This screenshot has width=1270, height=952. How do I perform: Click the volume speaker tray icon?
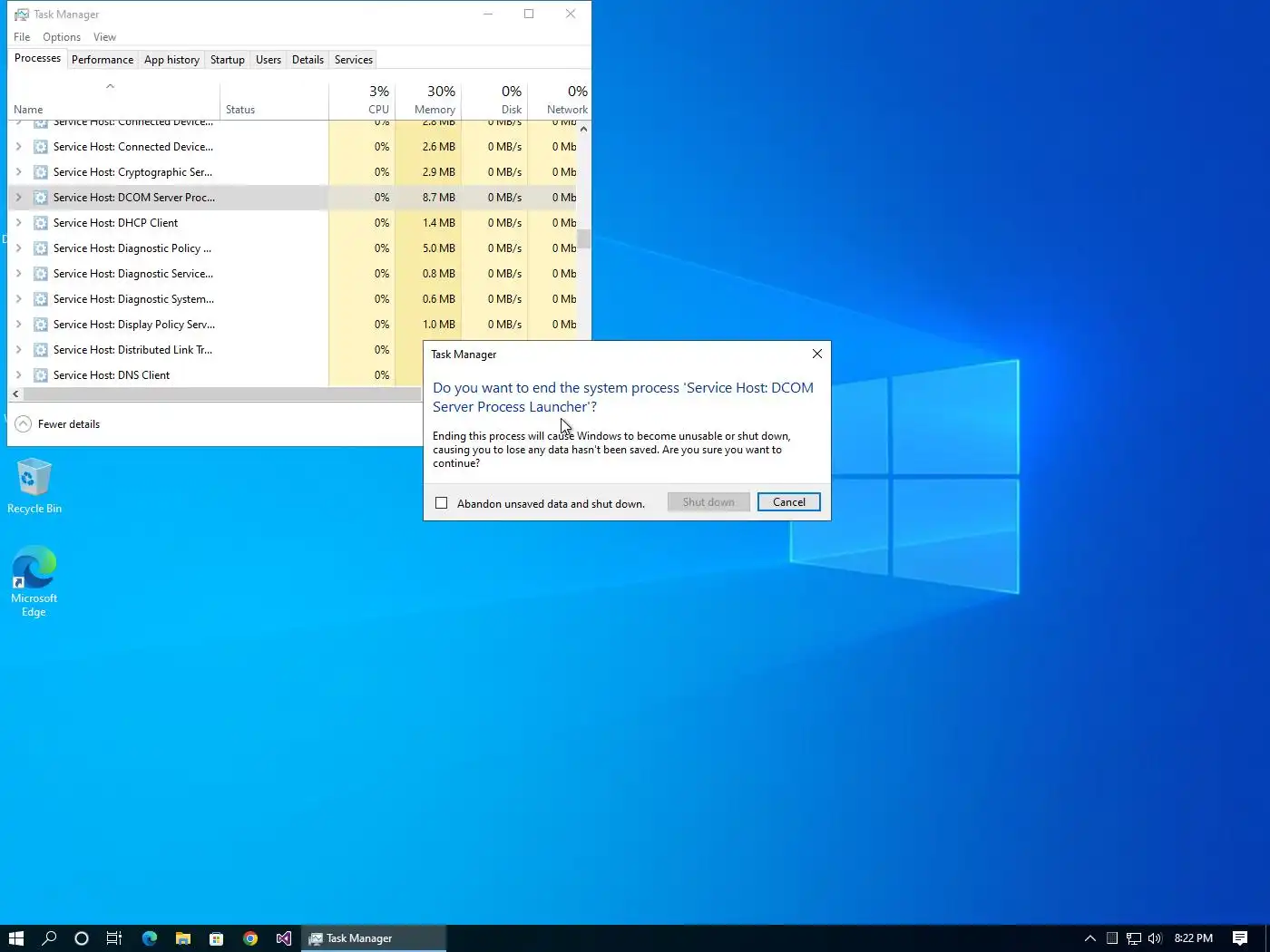pos(1155,938)
